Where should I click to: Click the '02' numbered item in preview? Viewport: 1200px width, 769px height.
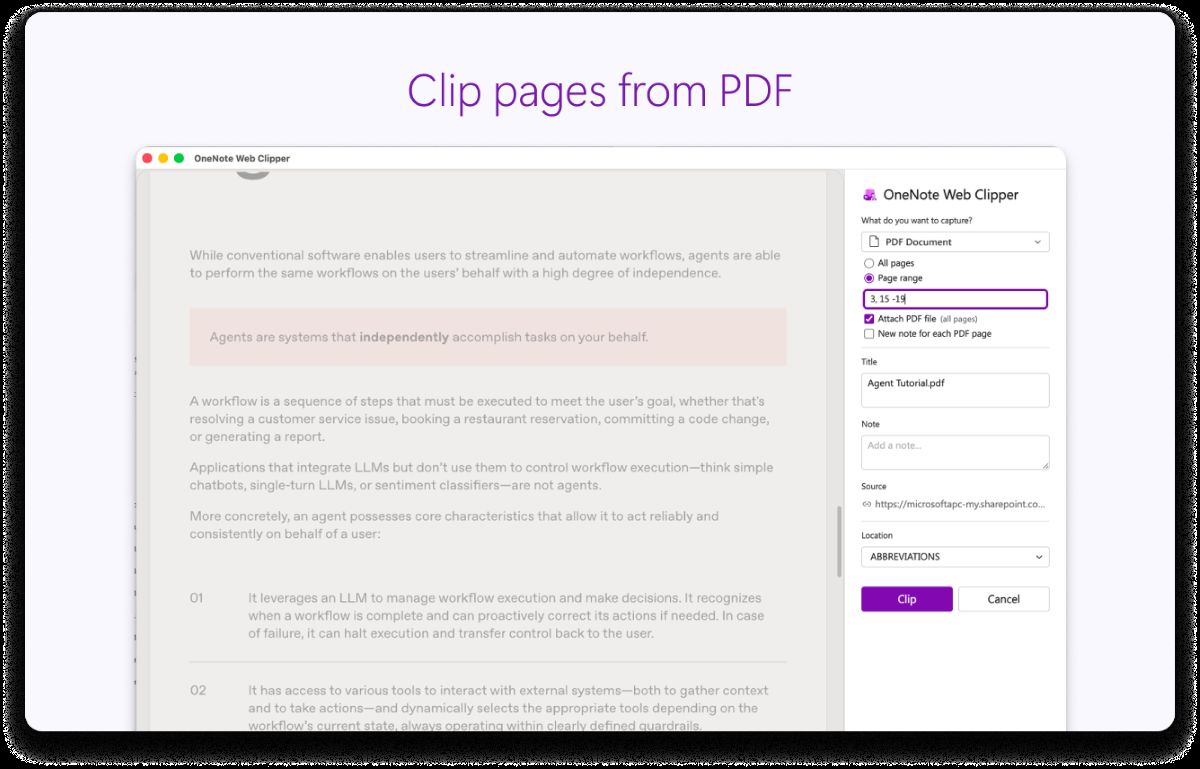pos(198,690)
